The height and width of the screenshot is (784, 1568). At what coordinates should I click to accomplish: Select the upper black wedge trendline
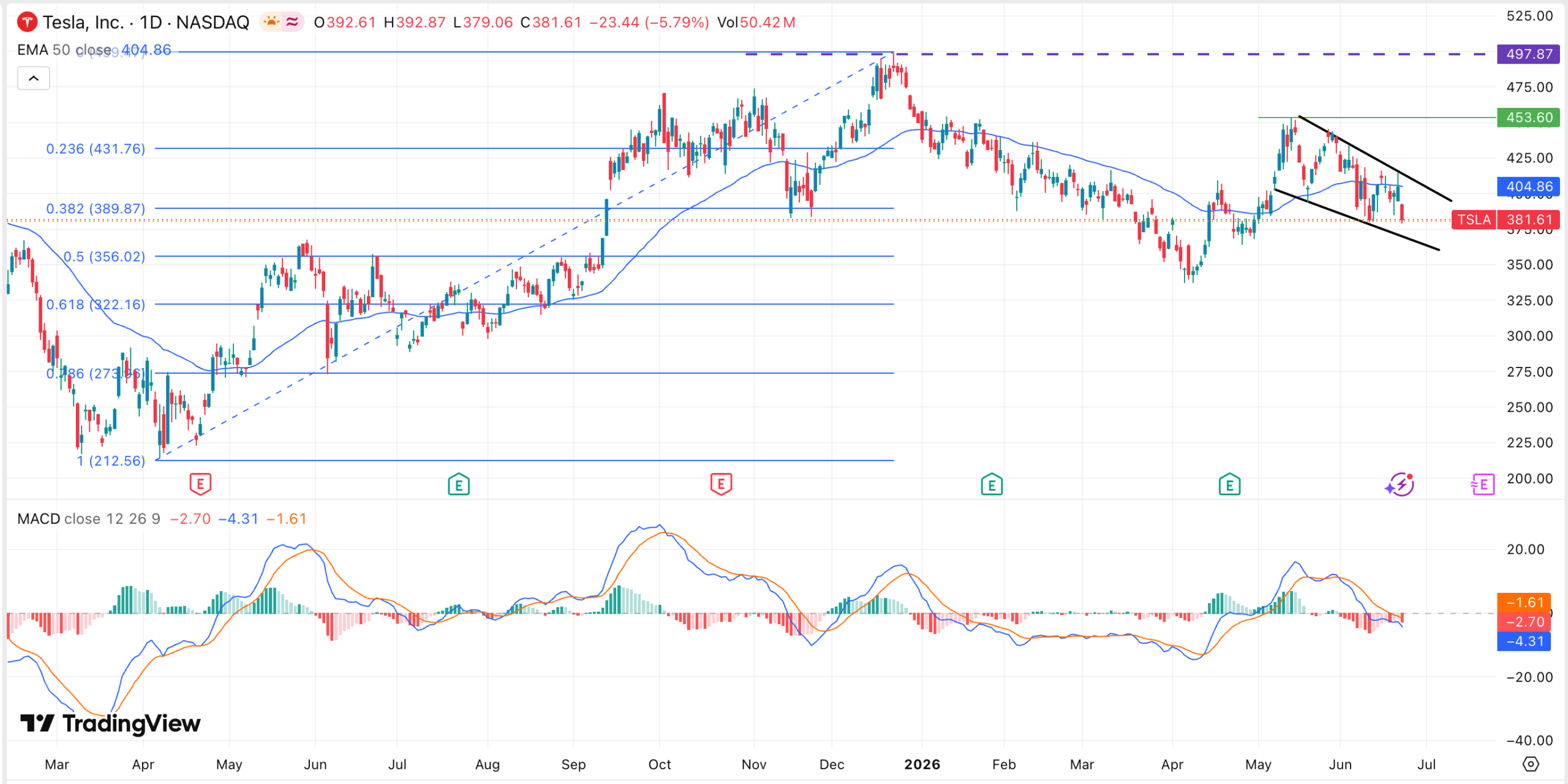tap(1375, 158)
